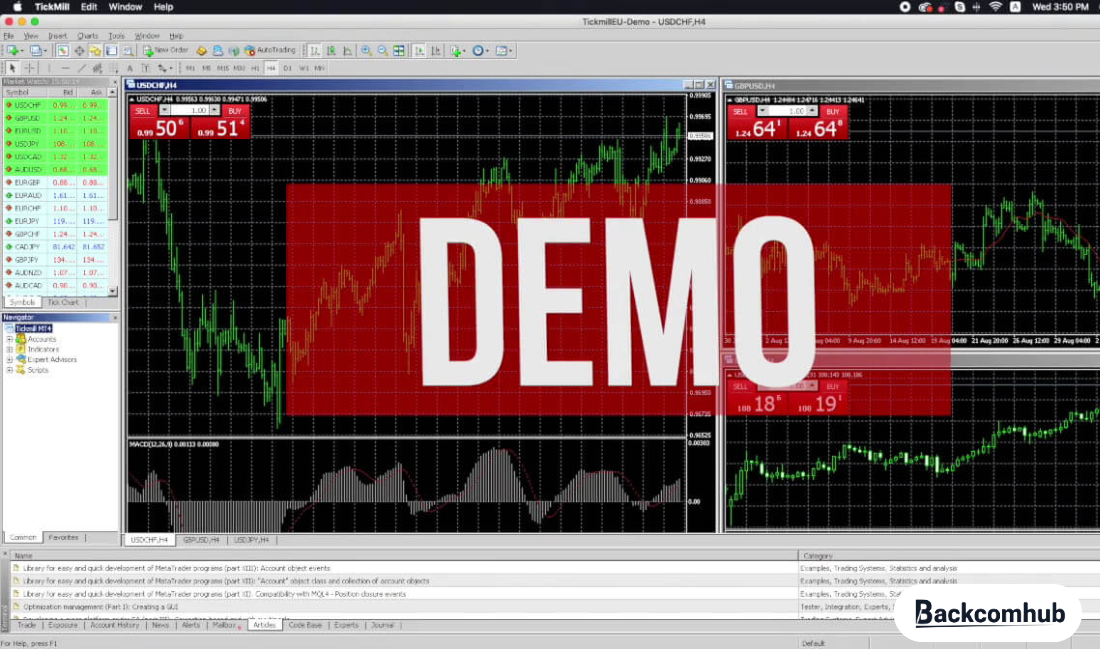
Task: Open article 'Optimization management (Part I)'
Action: tap(100, 607)
